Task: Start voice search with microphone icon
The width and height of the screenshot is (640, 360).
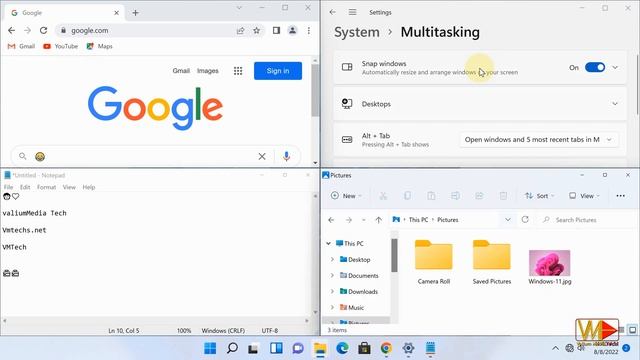Action: point(287,156)
